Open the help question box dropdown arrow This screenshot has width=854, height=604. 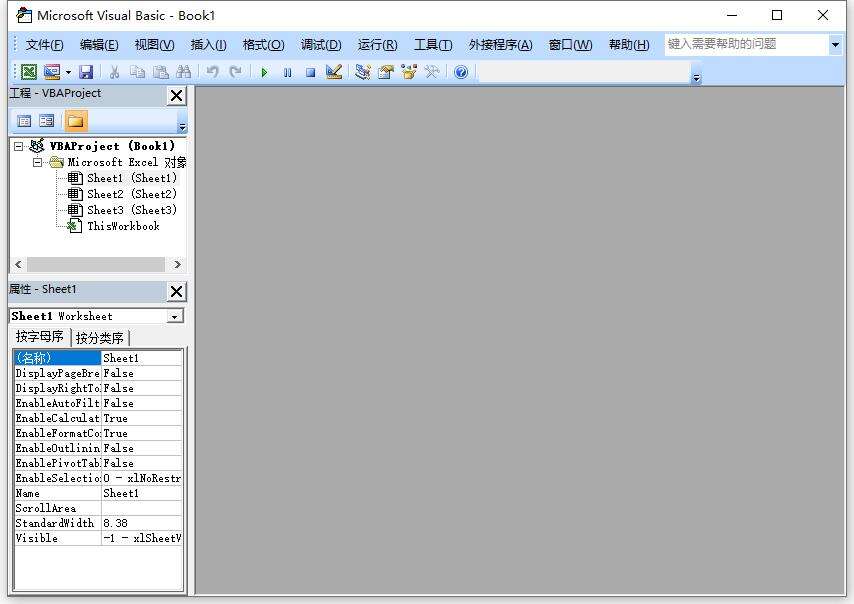click(835, 45)
